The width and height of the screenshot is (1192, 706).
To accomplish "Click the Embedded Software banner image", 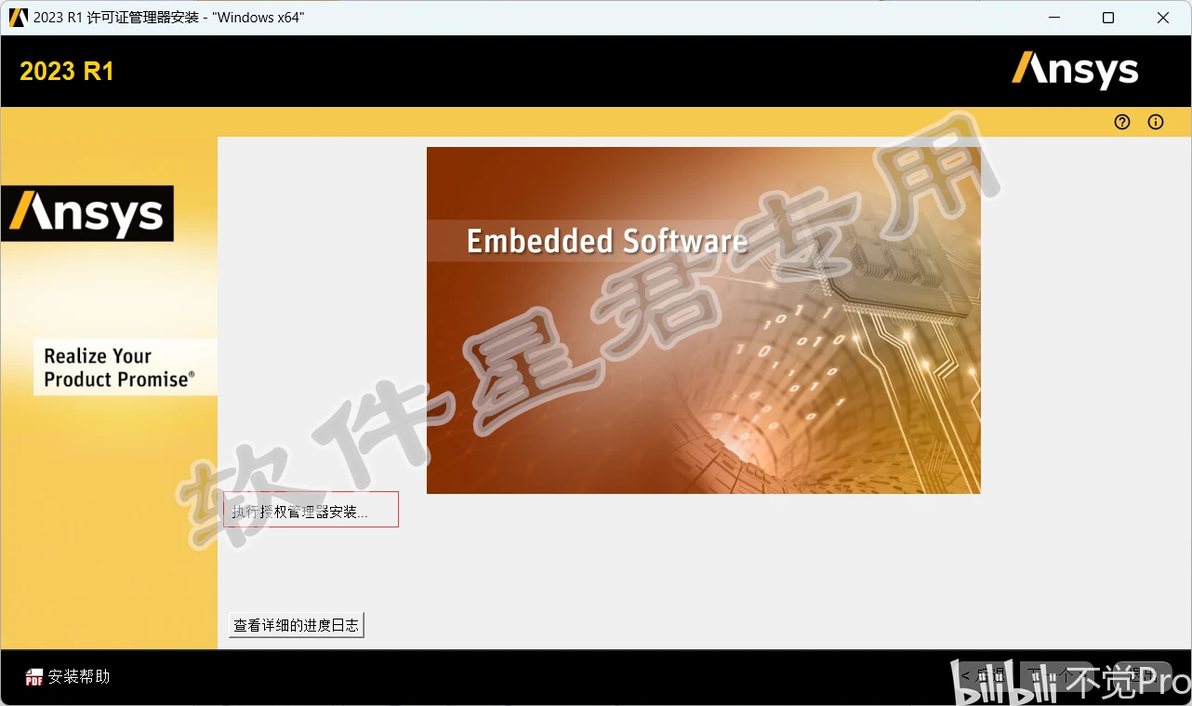I will 703,320.
